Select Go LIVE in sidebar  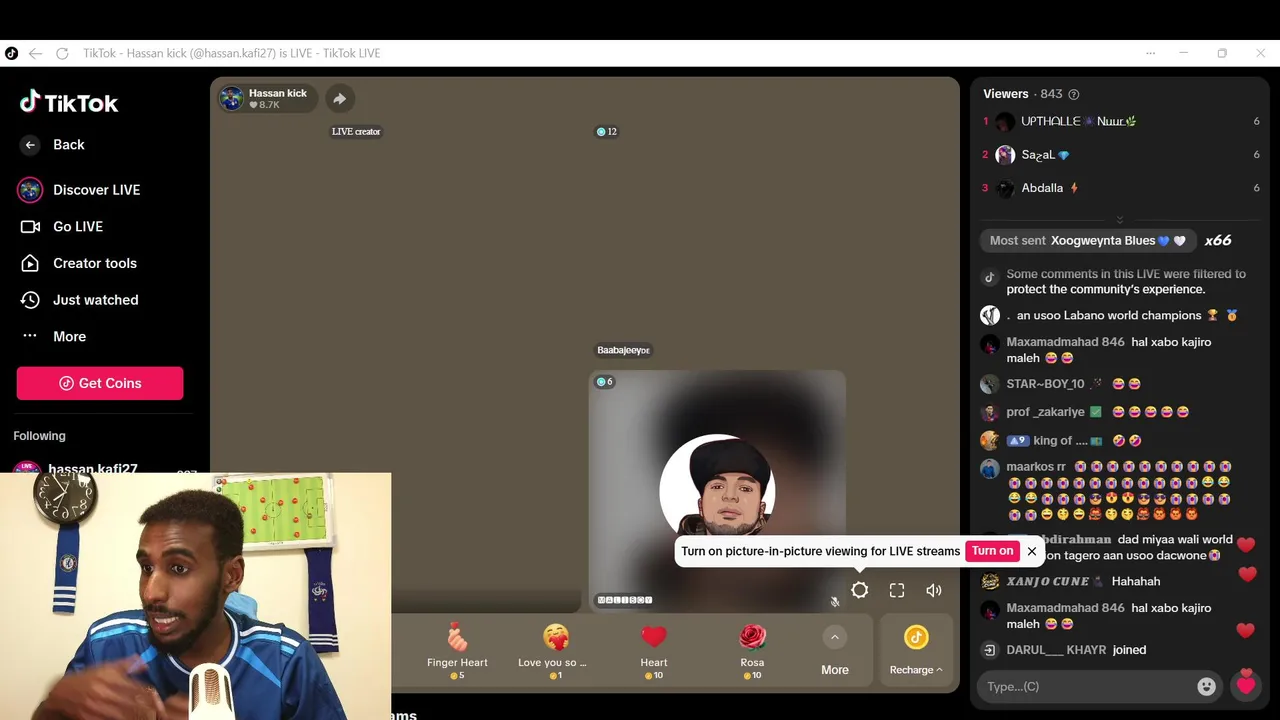(x=61, y=227)
